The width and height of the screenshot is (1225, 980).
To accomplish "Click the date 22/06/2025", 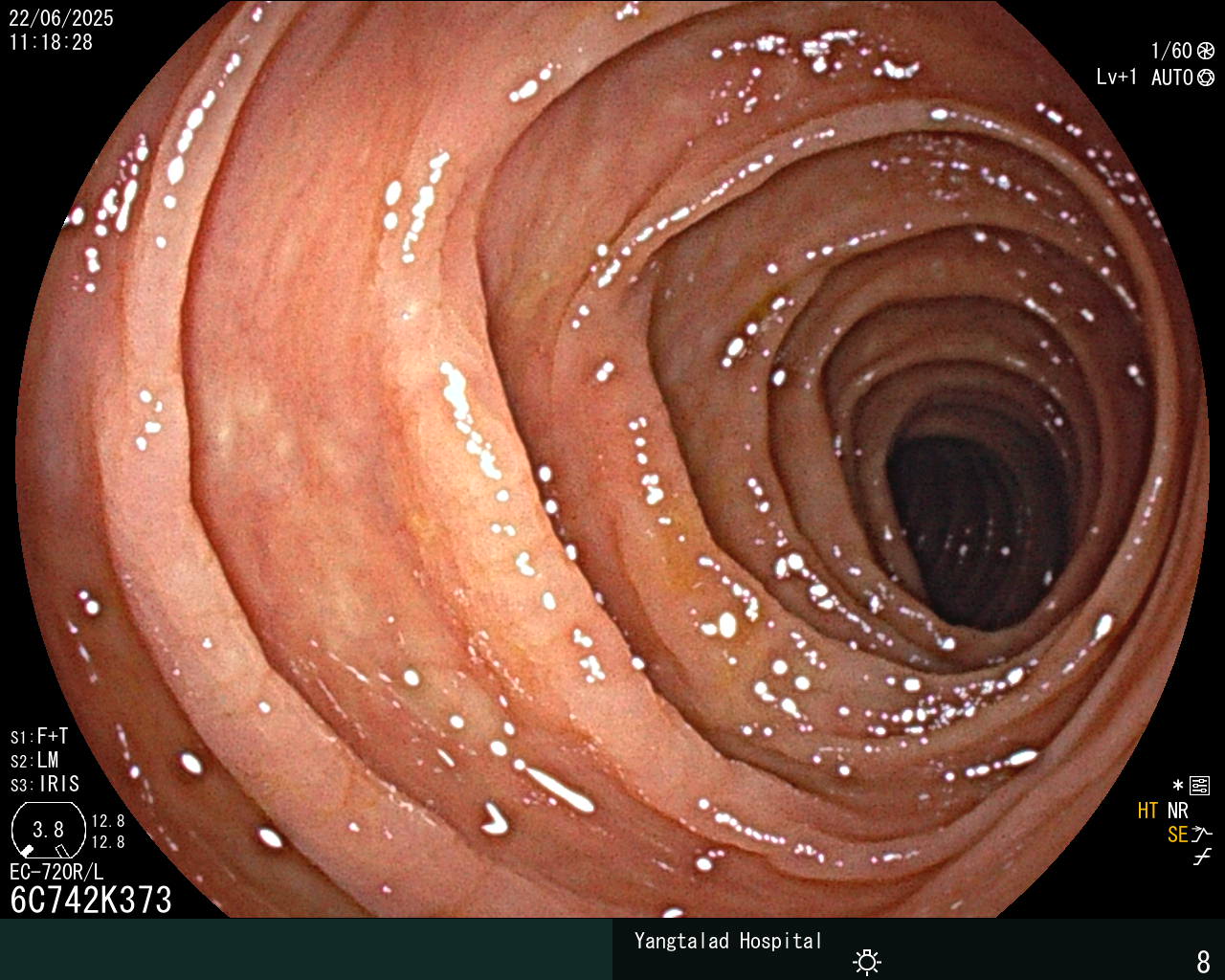I will (61, 18).
